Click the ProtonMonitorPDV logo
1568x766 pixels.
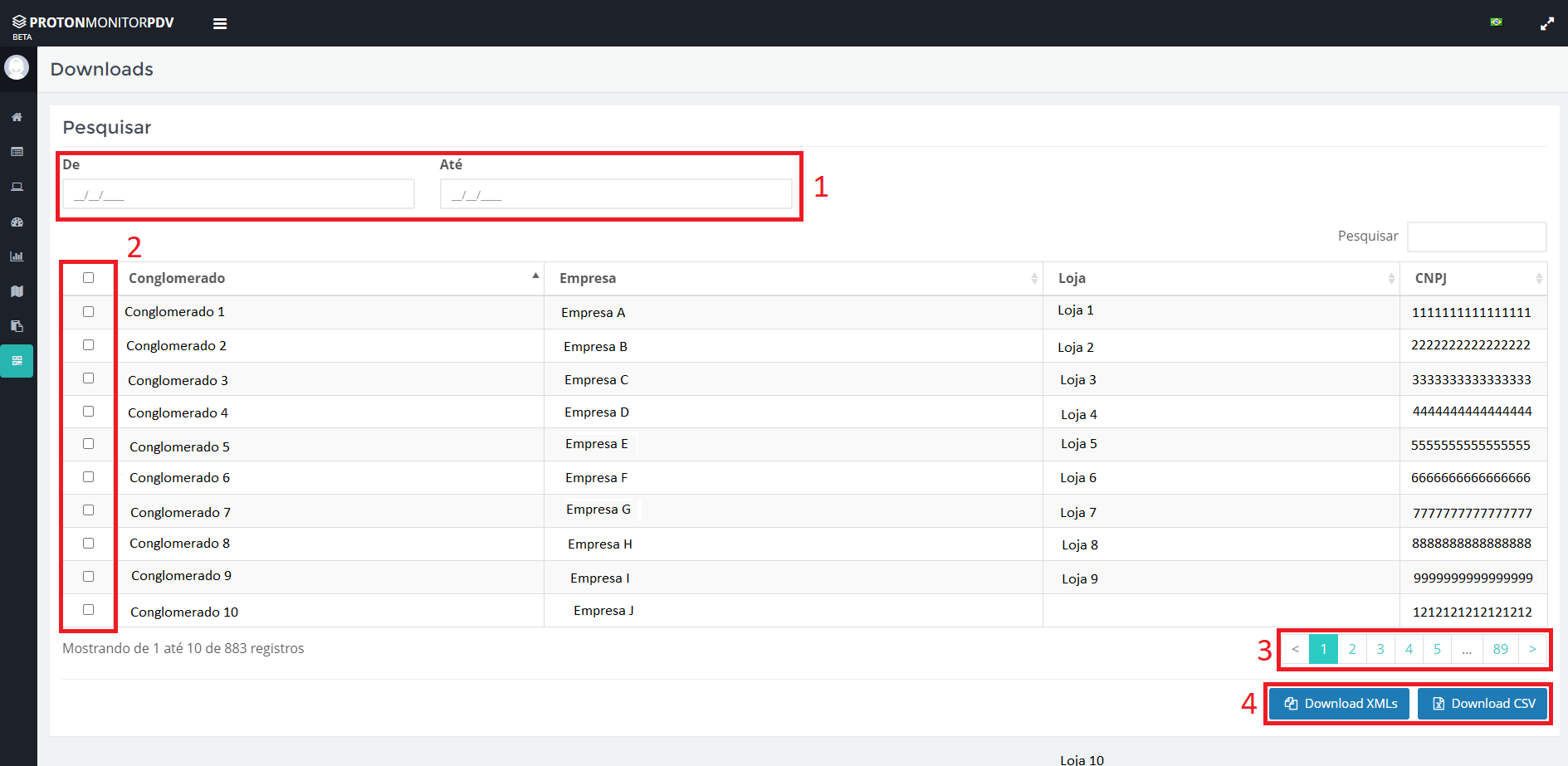[x=93, y=25]
